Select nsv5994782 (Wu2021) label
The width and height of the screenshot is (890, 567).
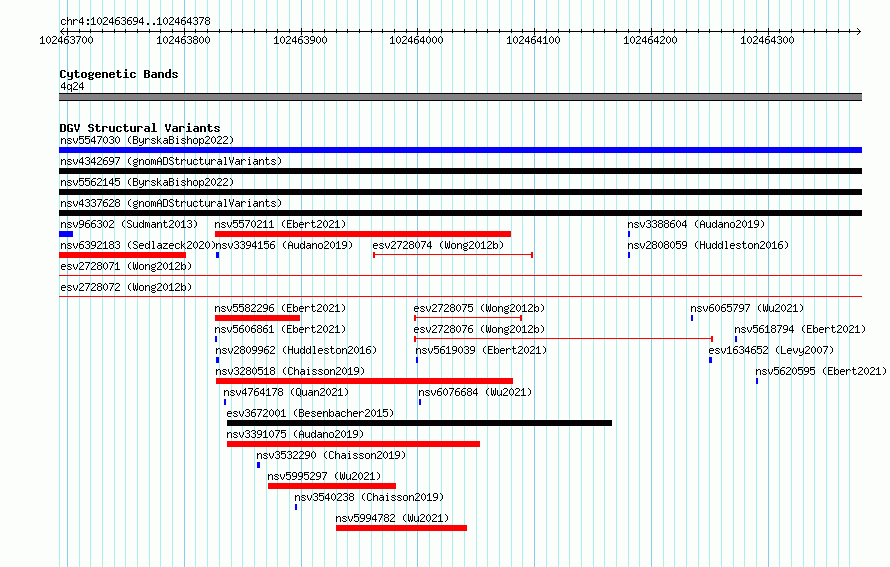(392, 518)
